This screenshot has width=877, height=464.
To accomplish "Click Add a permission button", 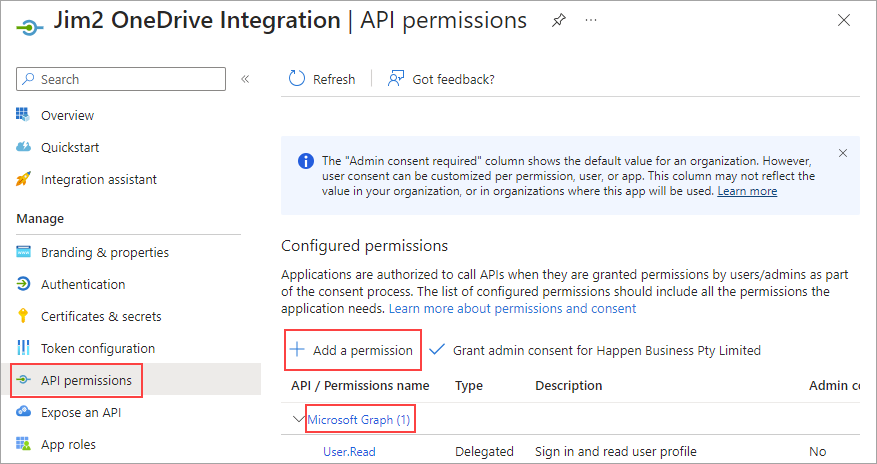I will pyautogui.click(x=352, y=350).
